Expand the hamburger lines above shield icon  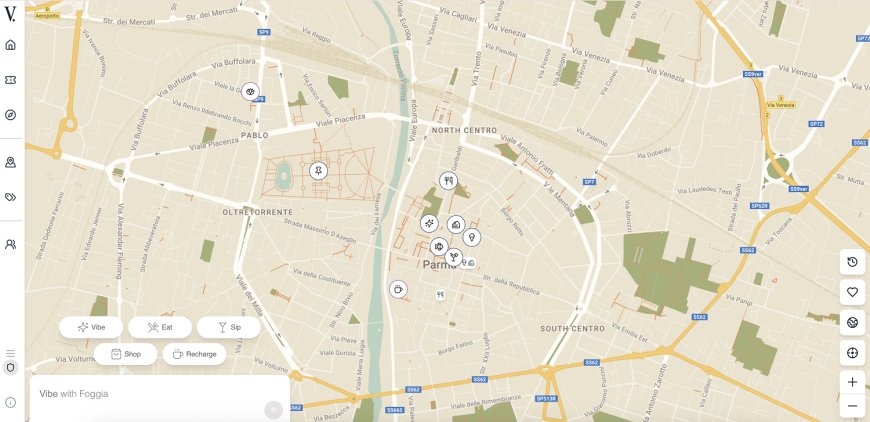(x=10, y=353)
